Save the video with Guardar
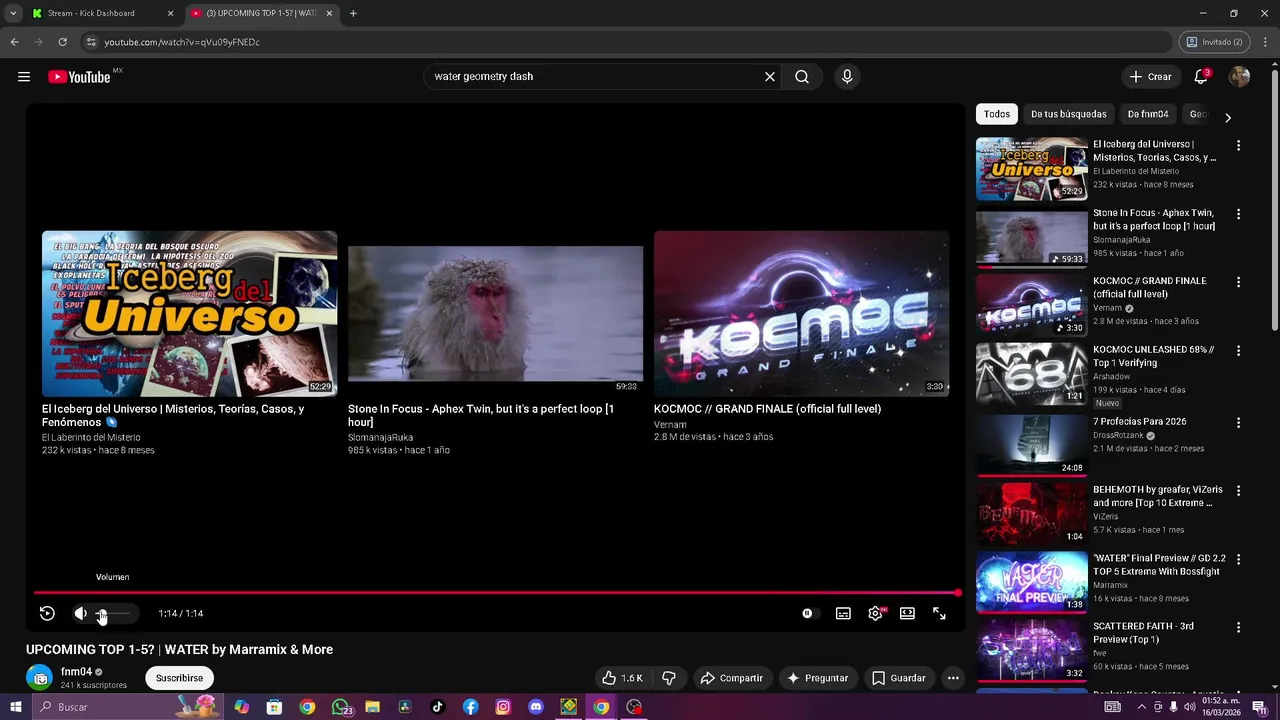Image resolution: width=1280 pixels, height=720 pixels. [x=898, y=678]
